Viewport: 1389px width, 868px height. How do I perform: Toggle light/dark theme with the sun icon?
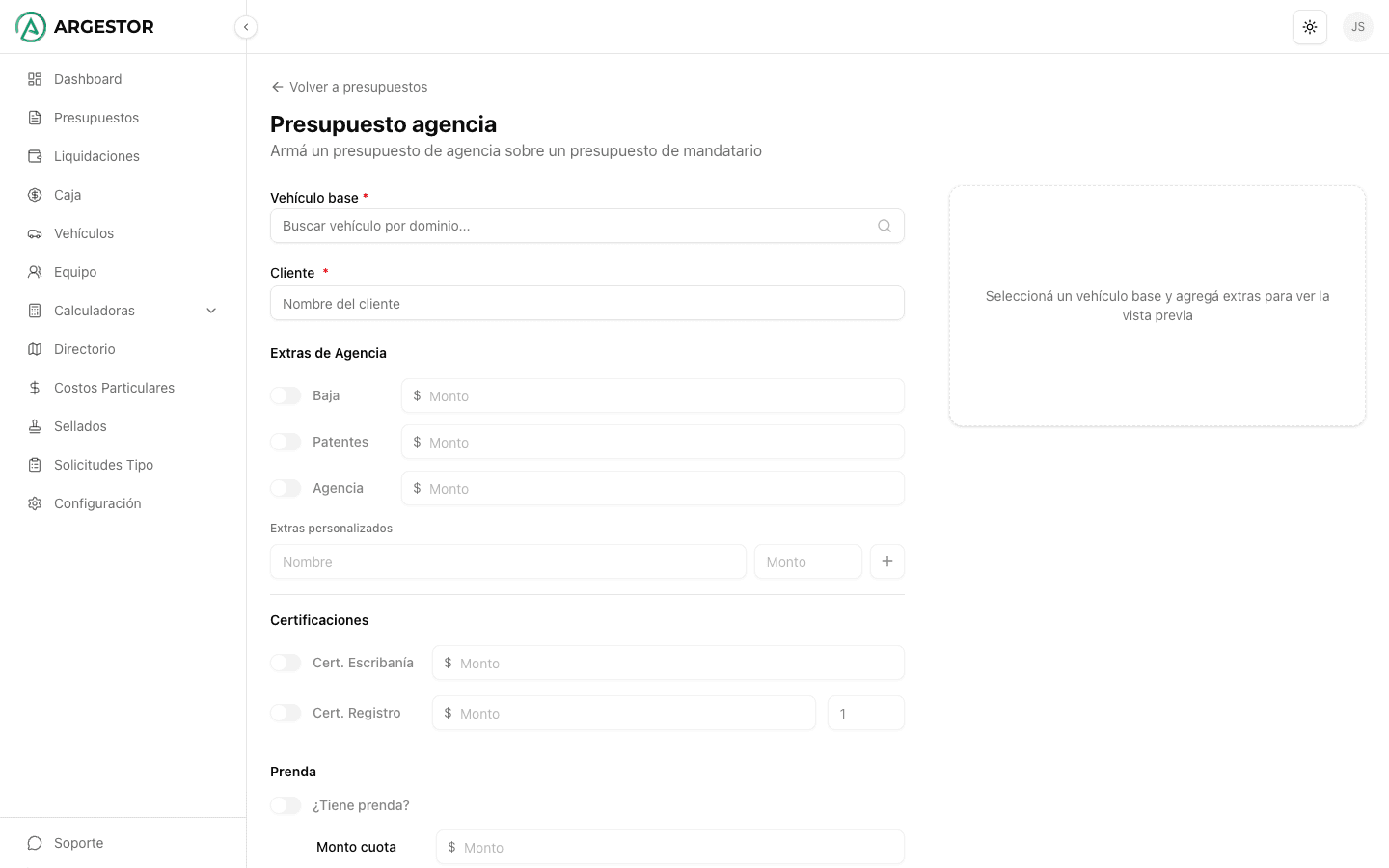click(x=1310, y=27)
